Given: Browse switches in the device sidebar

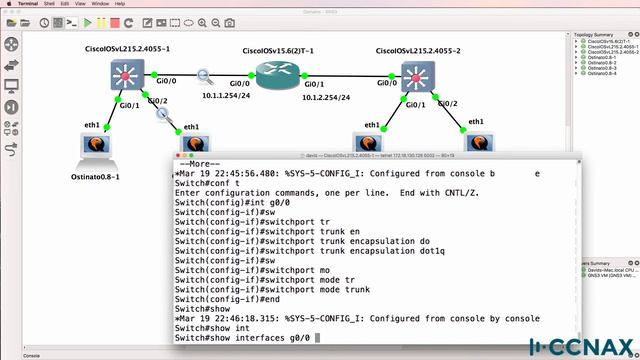Looking at the screenshot, I should pos(11,65).
